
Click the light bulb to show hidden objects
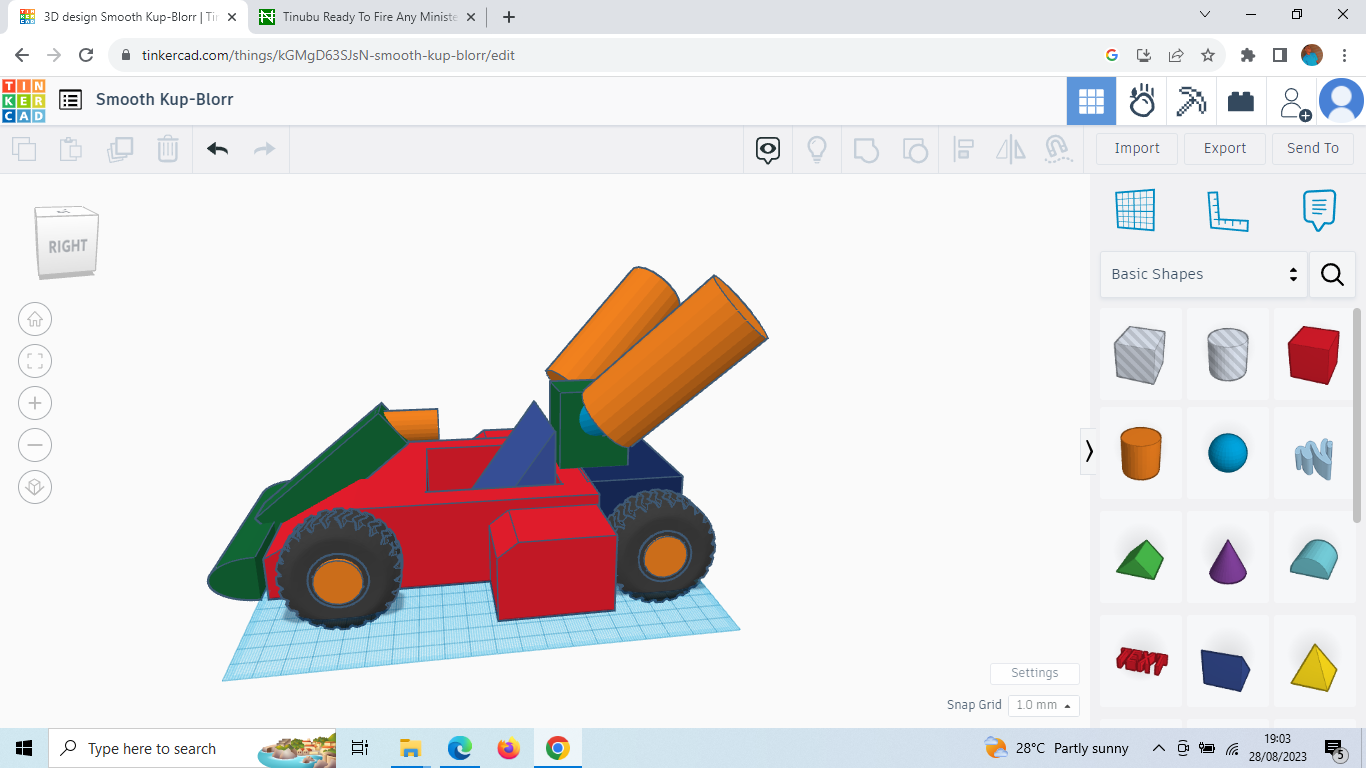[817, 148]
